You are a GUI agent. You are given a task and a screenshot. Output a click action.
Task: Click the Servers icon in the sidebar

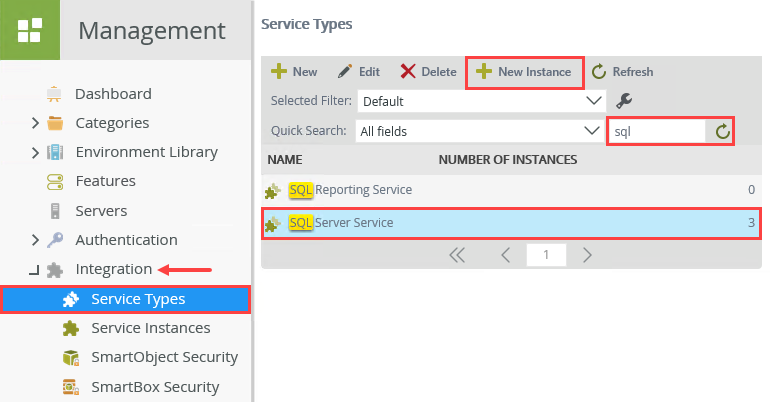click(56, 211)
